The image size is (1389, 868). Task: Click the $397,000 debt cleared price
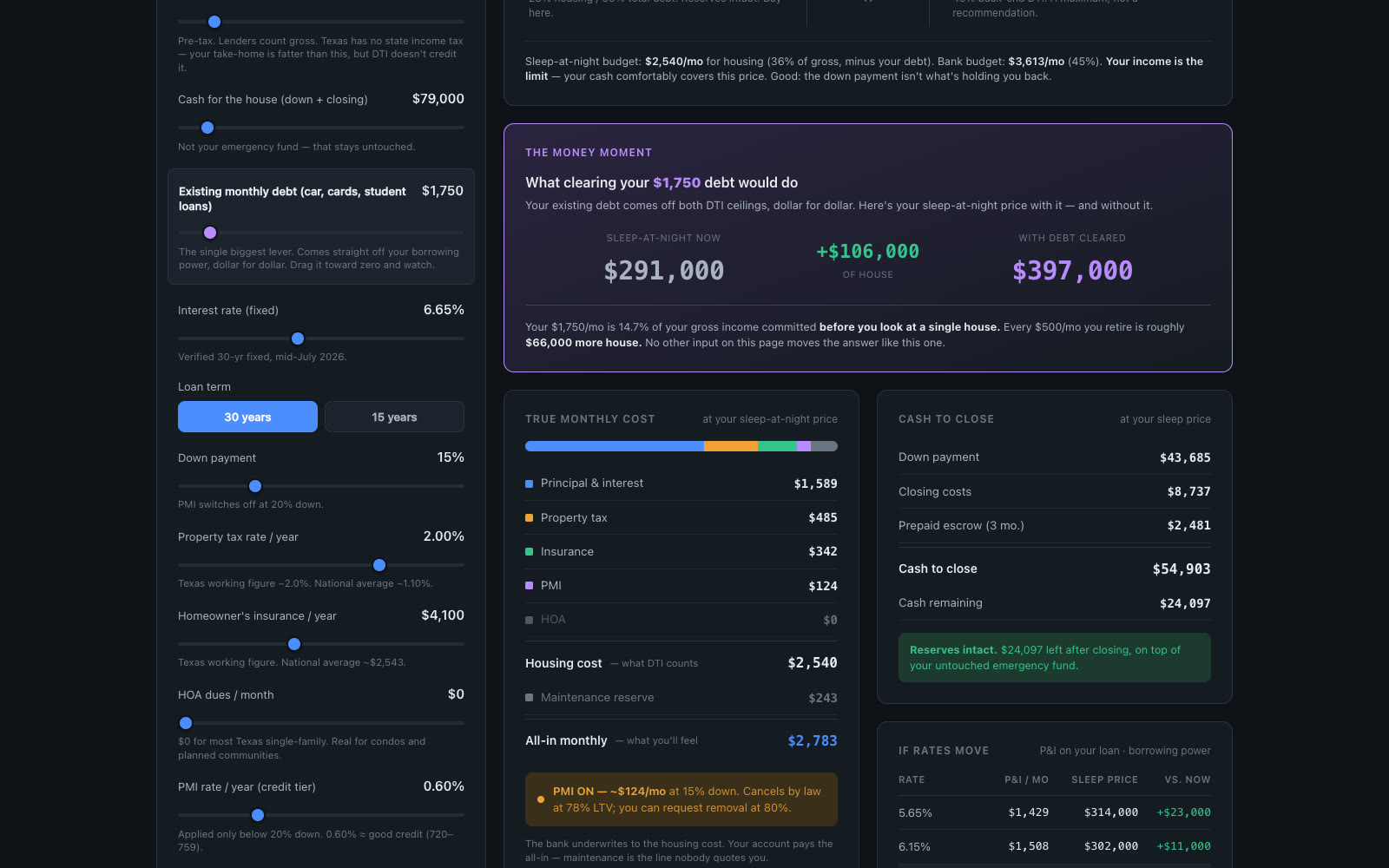coord(1072,271)
